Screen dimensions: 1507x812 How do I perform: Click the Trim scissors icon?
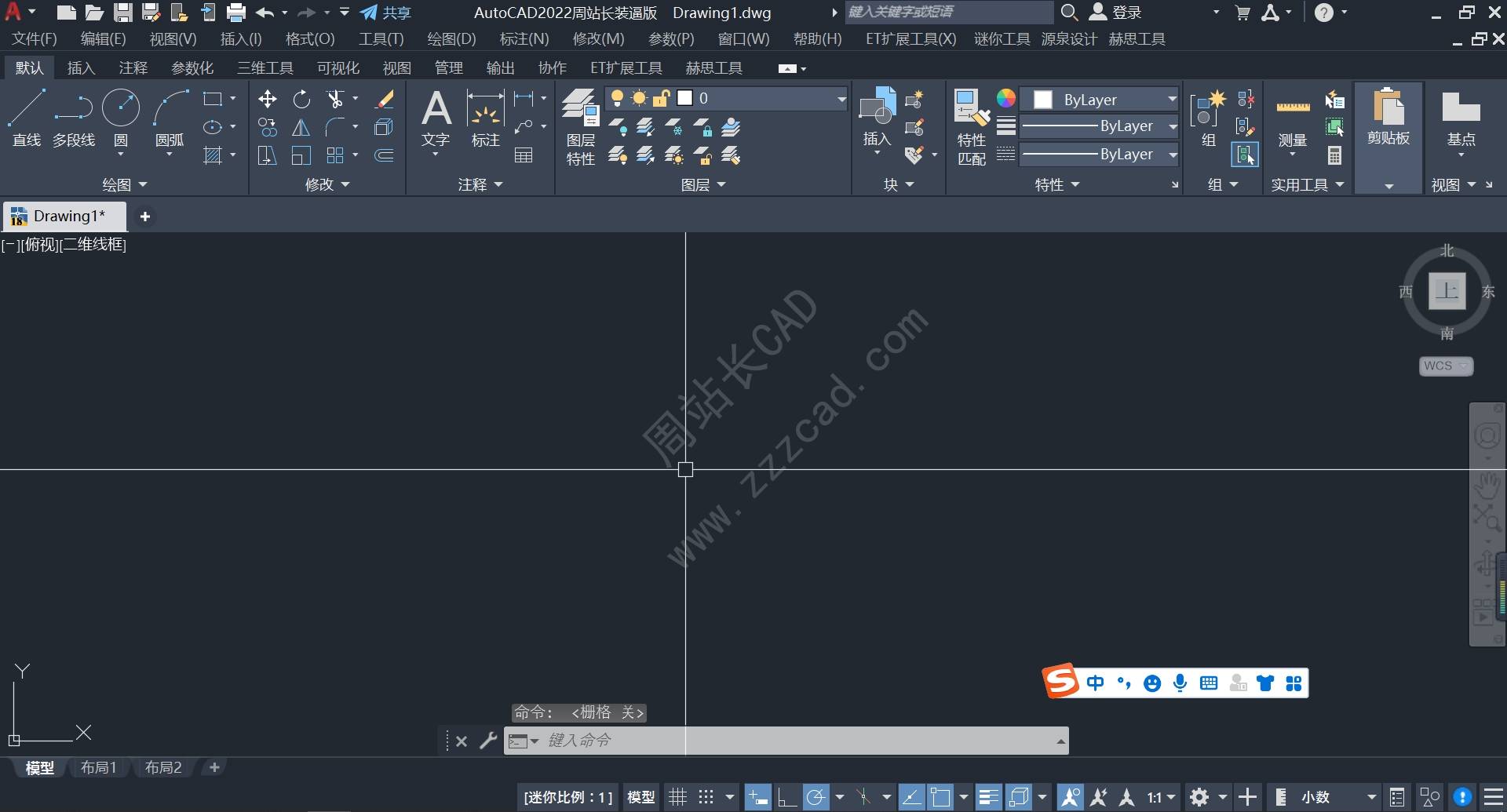tap(335, 99)
